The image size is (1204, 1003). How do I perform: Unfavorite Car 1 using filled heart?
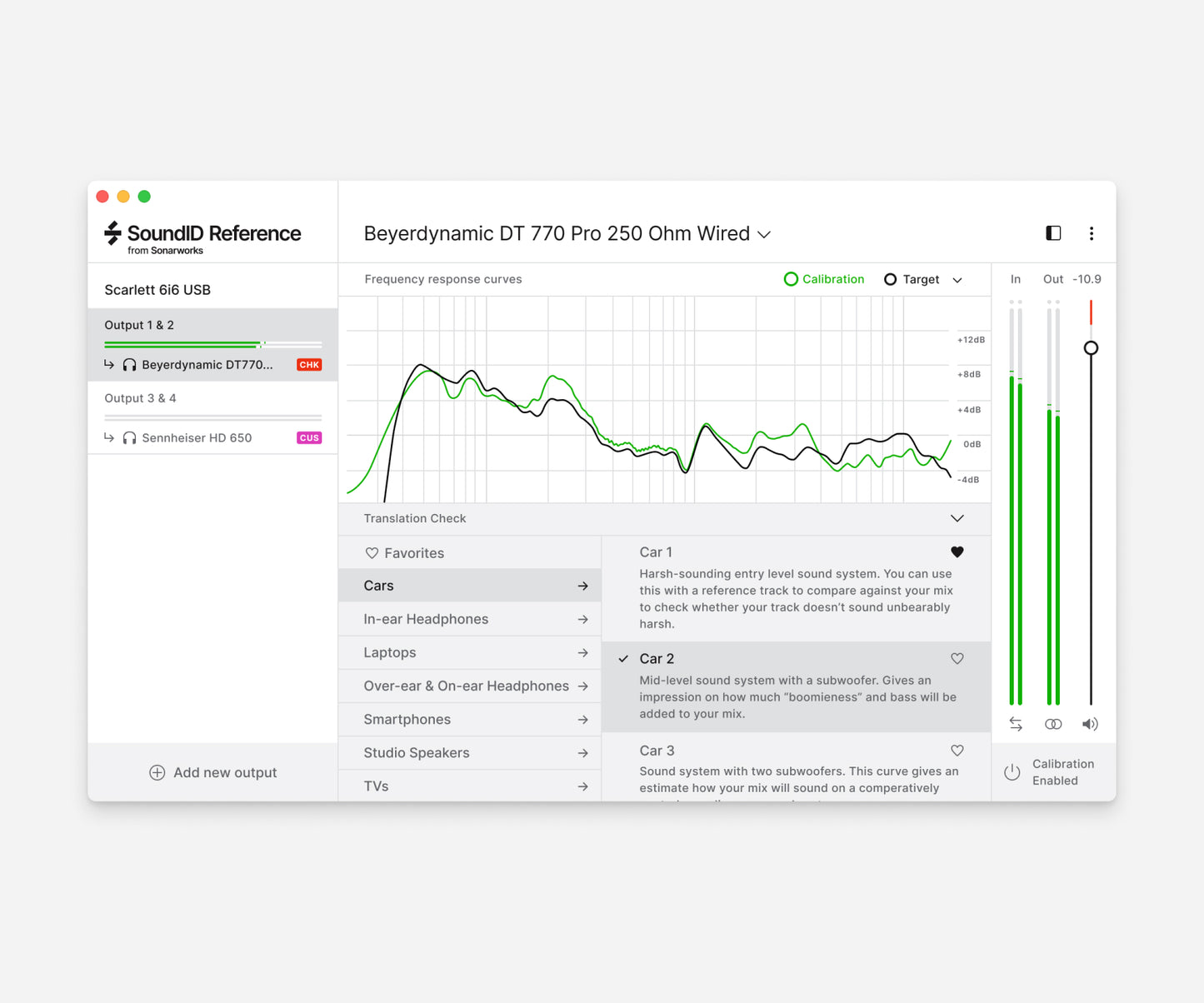tap(957, 551)
